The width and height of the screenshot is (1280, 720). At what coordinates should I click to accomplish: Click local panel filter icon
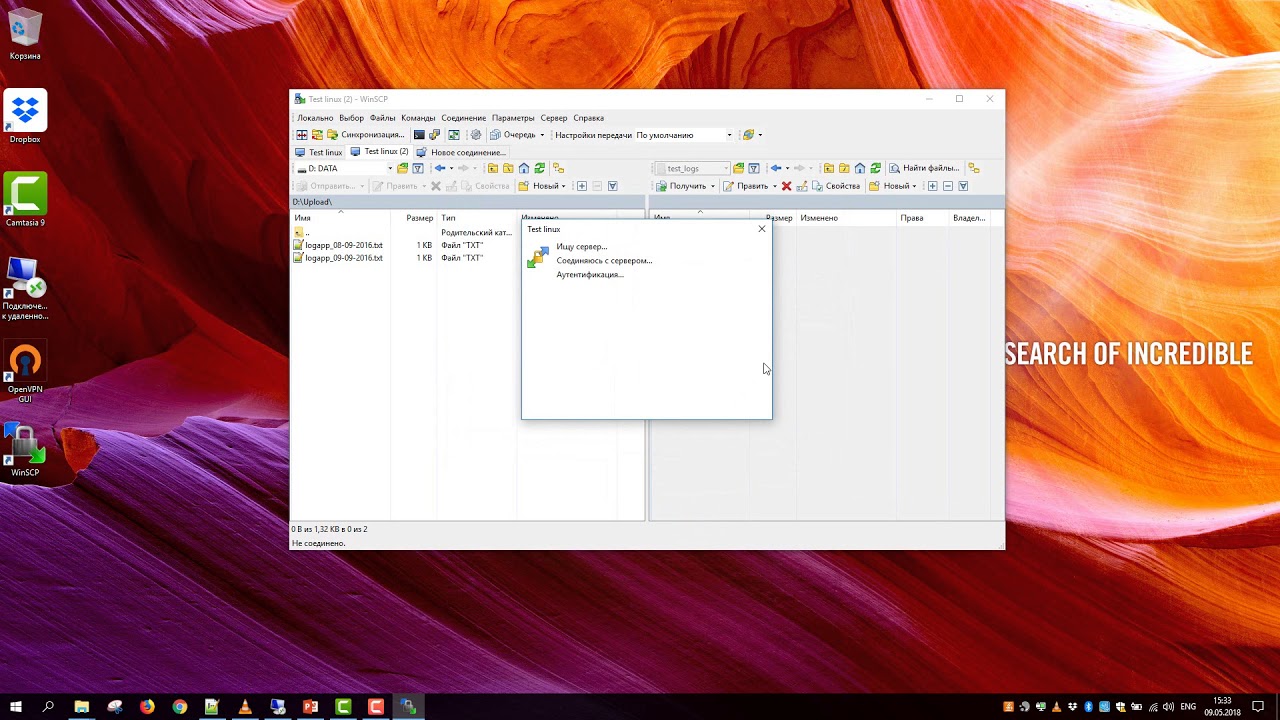coord(418,168)
